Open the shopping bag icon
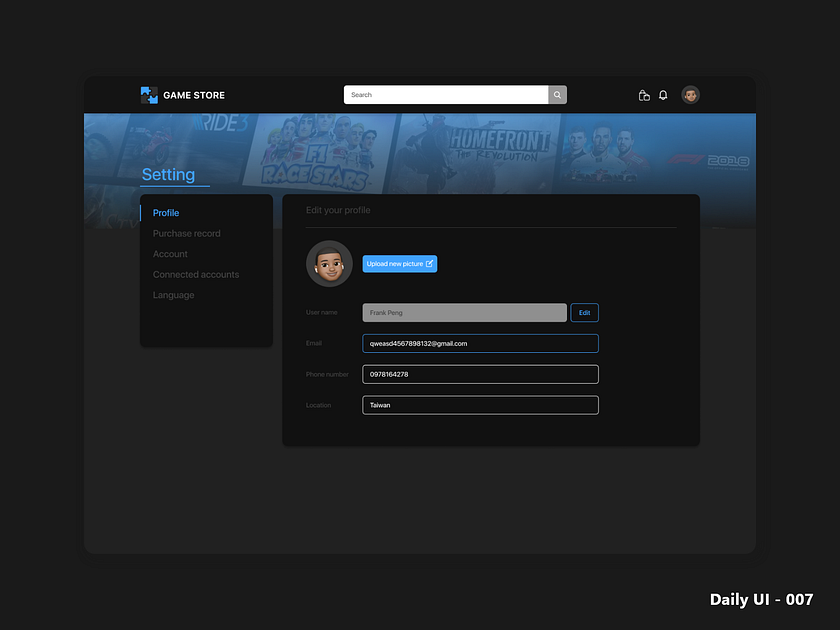The width and height of the screenshot is (840, 630). [x=644, y=95]
